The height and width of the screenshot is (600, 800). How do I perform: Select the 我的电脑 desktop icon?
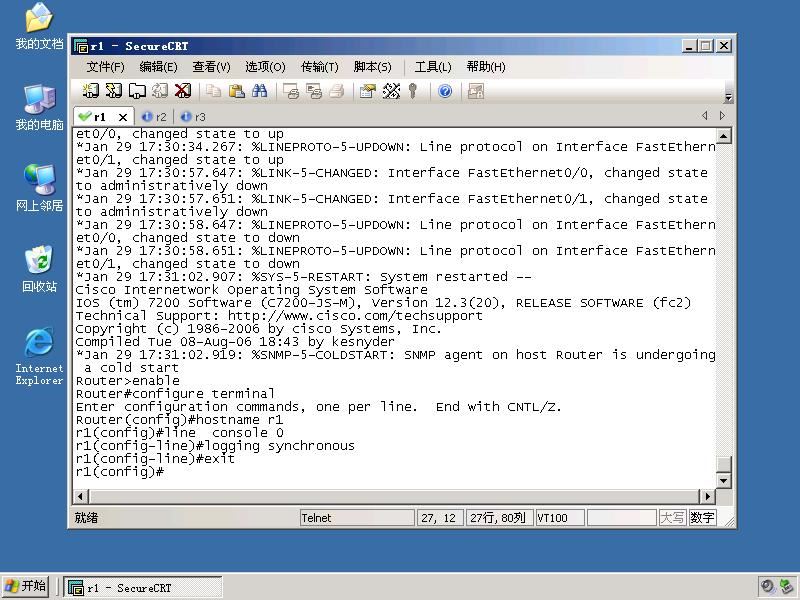click(39, 107)
